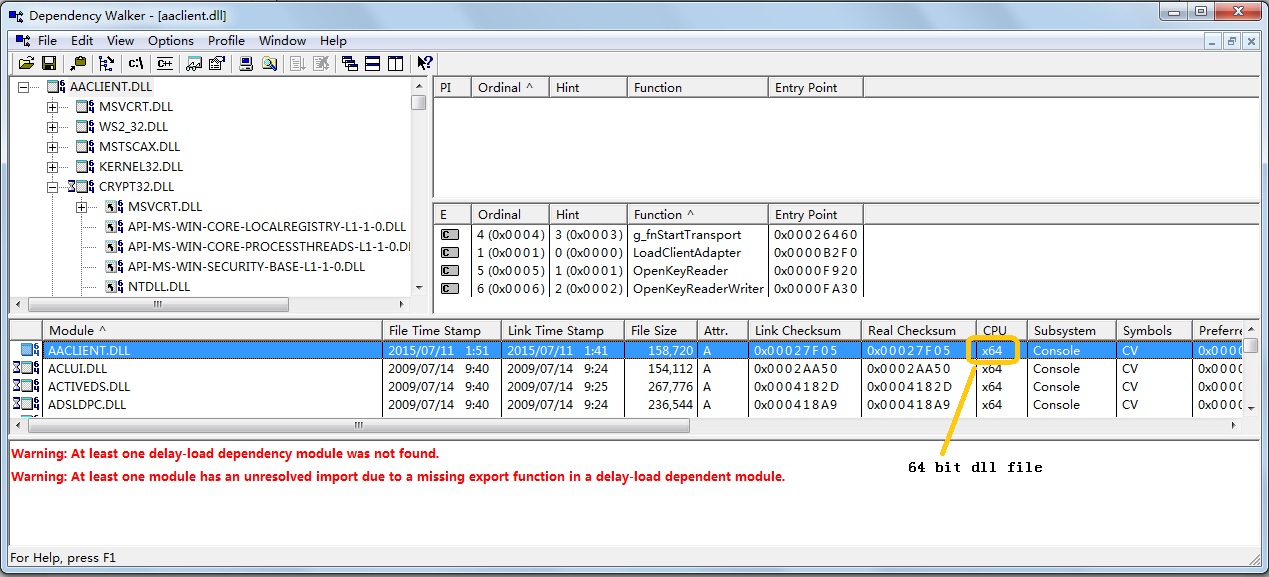Sort module list by Module column header
The width and height of the screenshot is (1269, 577).
click(212, 330)
